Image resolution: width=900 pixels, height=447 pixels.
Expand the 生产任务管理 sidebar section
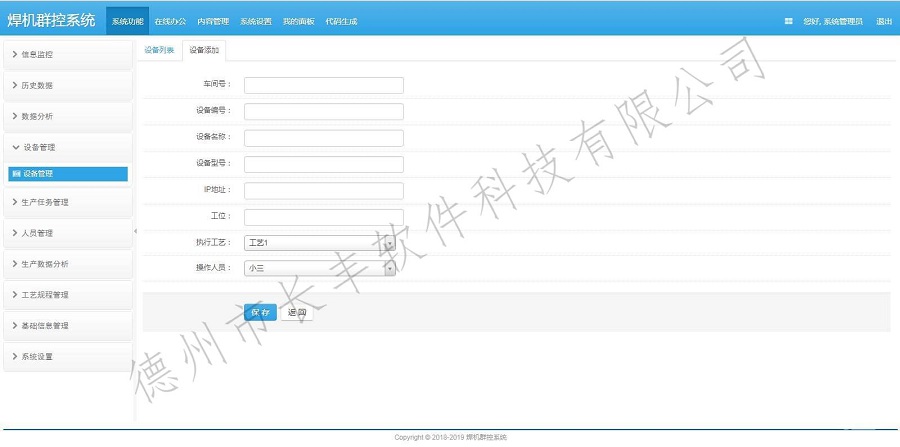66,202
